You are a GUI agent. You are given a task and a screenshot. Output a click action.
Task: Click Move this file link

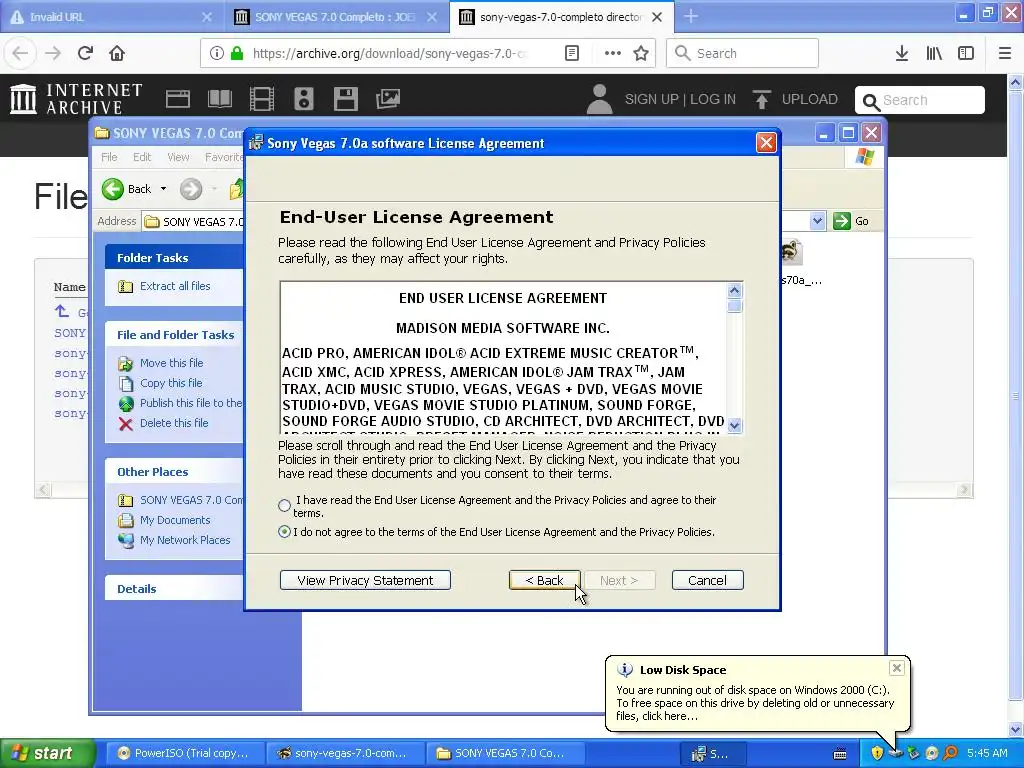pyautogui.click(x=171, y=363)
